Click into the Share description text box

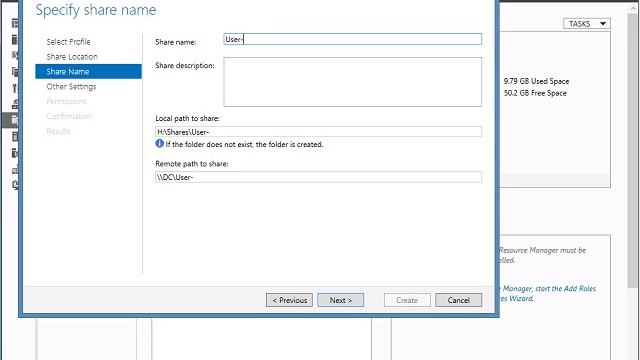tap(353, 82)
